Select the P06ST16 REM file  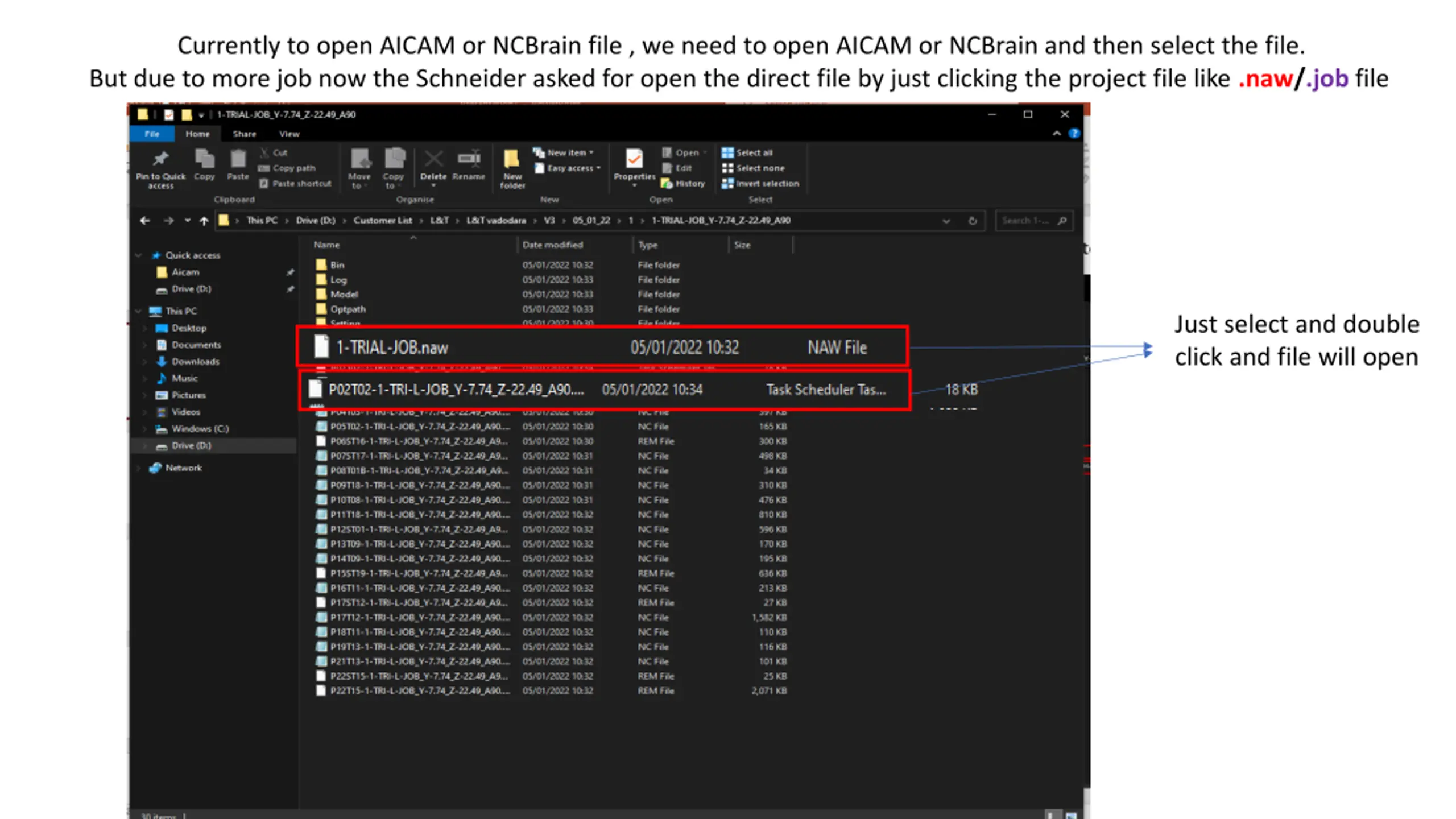pos(552,441)
